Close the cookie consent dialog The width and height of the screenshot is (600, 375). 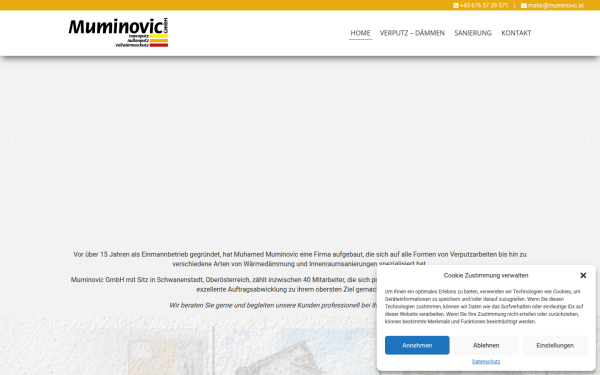point(583,276)
